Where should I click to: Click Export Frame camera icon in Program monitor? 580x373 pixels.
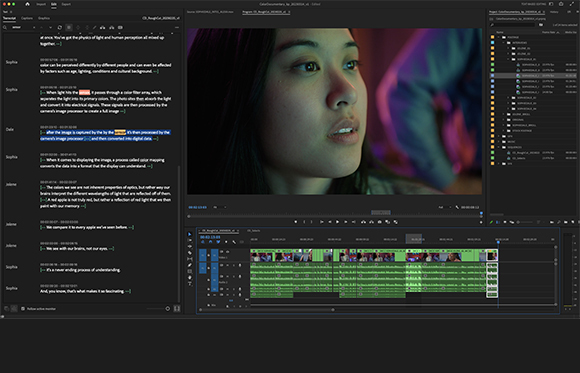[380, 222]
